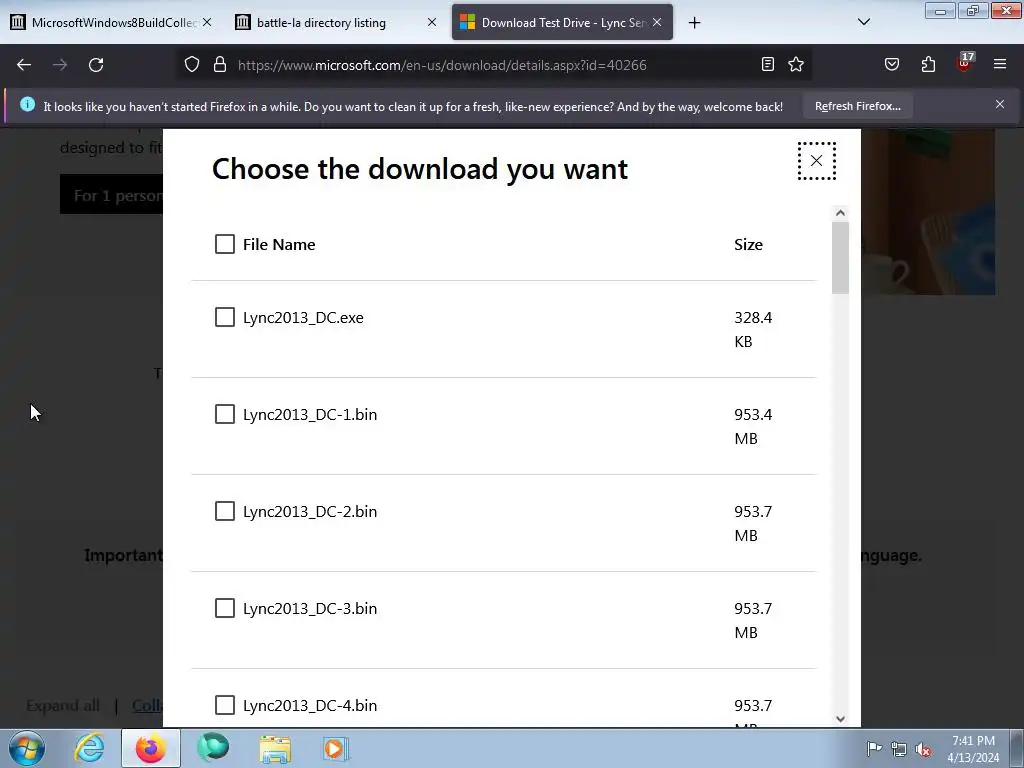Close the battle-la directory listing tab
1024x768 pixels.
(x=432, y=22)
